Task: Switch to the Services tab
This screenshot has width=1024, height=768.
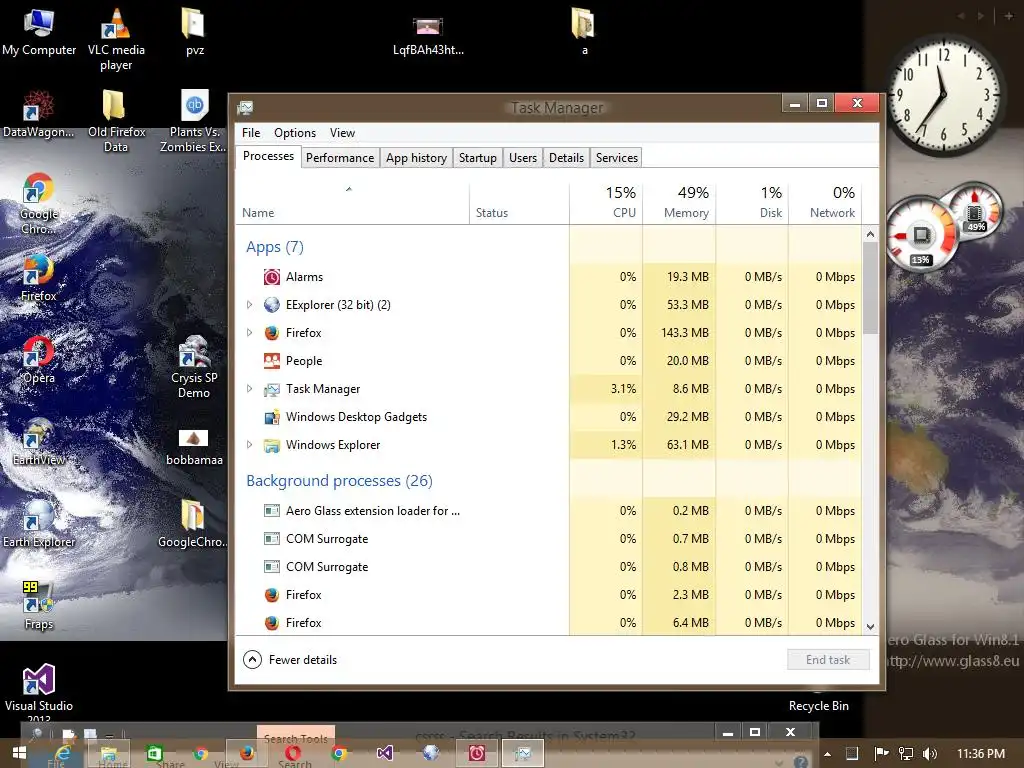Action: coord(616,157)
